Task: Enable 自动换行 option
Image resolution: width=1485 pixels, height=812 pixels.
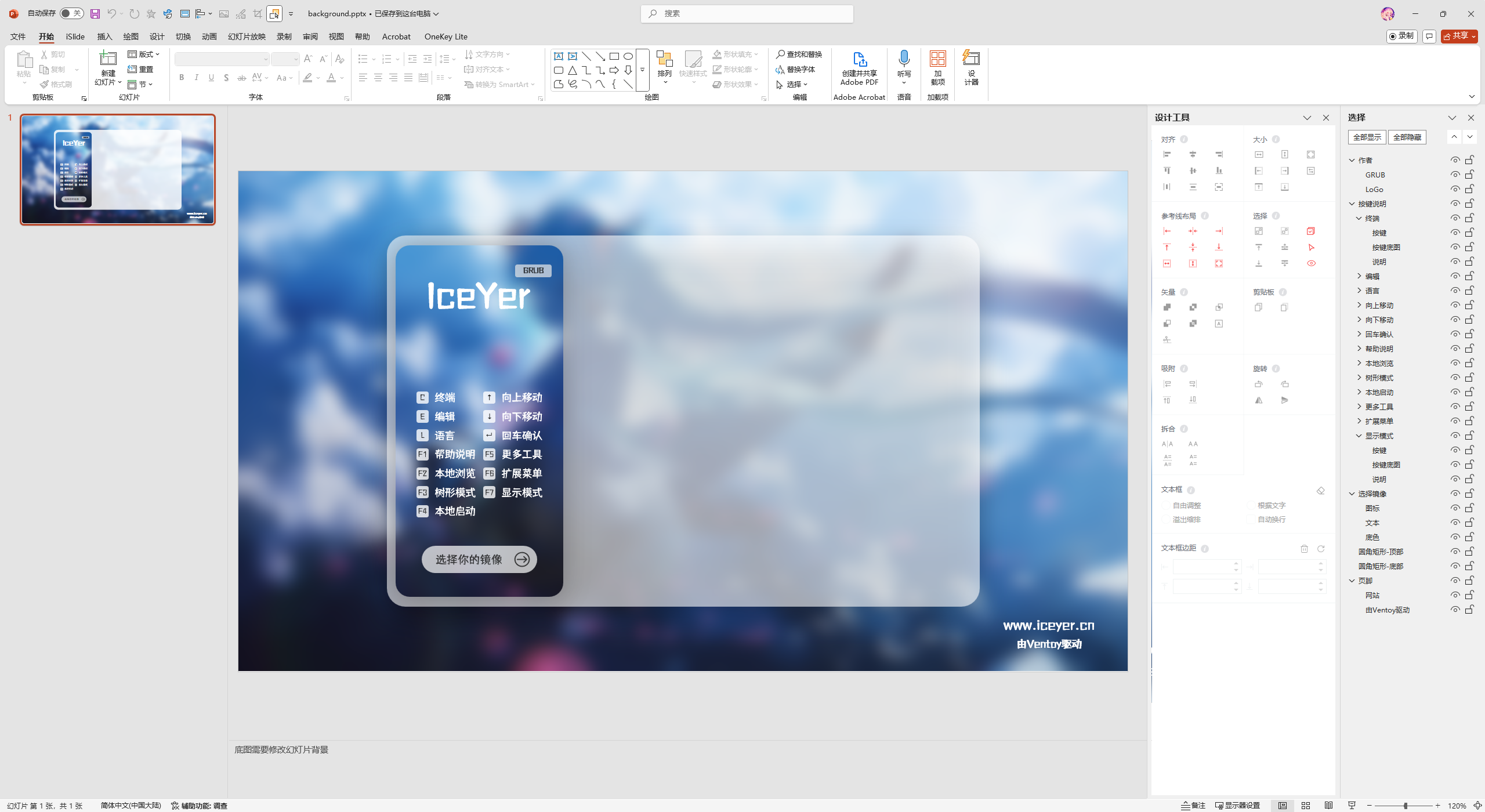Action: tap(1266, 520)
